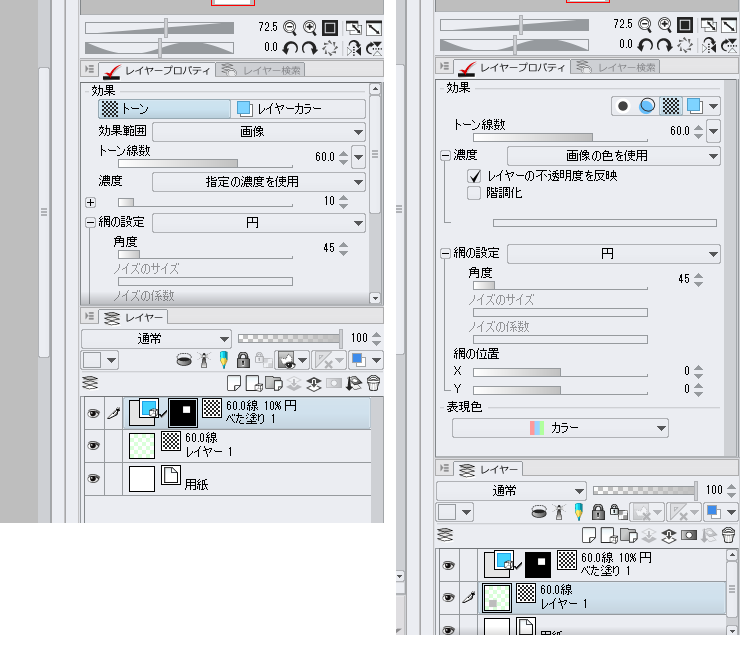Open density dropdown 画像の色を使用

tap(614, 156)
